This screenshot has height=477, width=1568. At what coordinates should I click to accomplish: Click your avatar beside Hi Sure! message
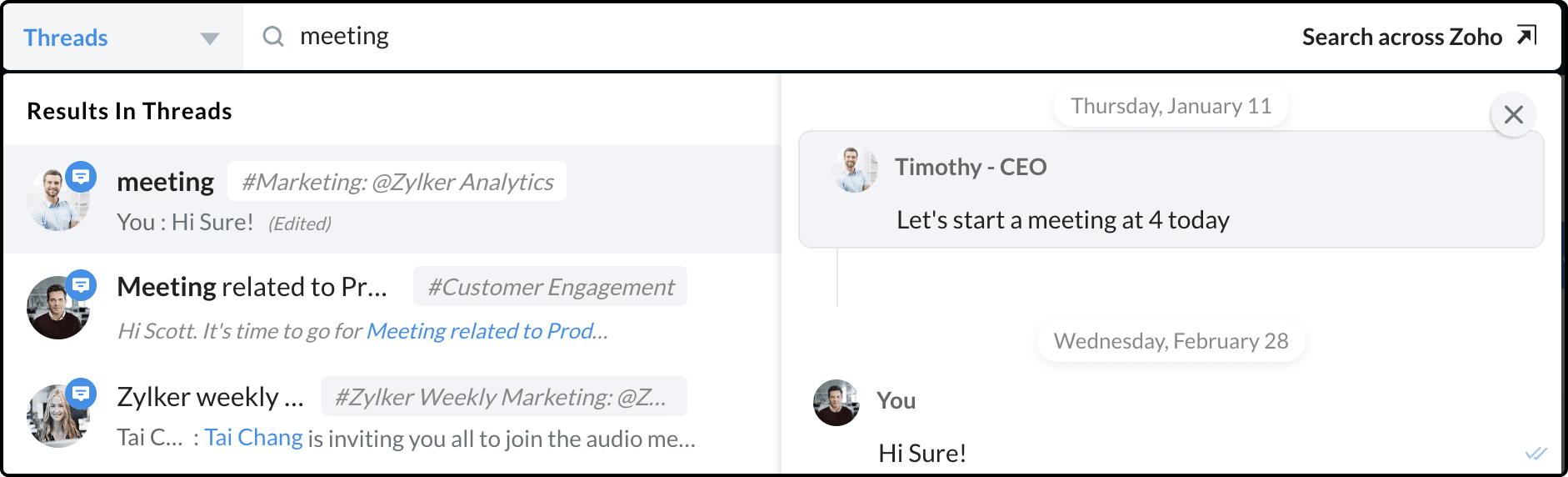(836, 403)
